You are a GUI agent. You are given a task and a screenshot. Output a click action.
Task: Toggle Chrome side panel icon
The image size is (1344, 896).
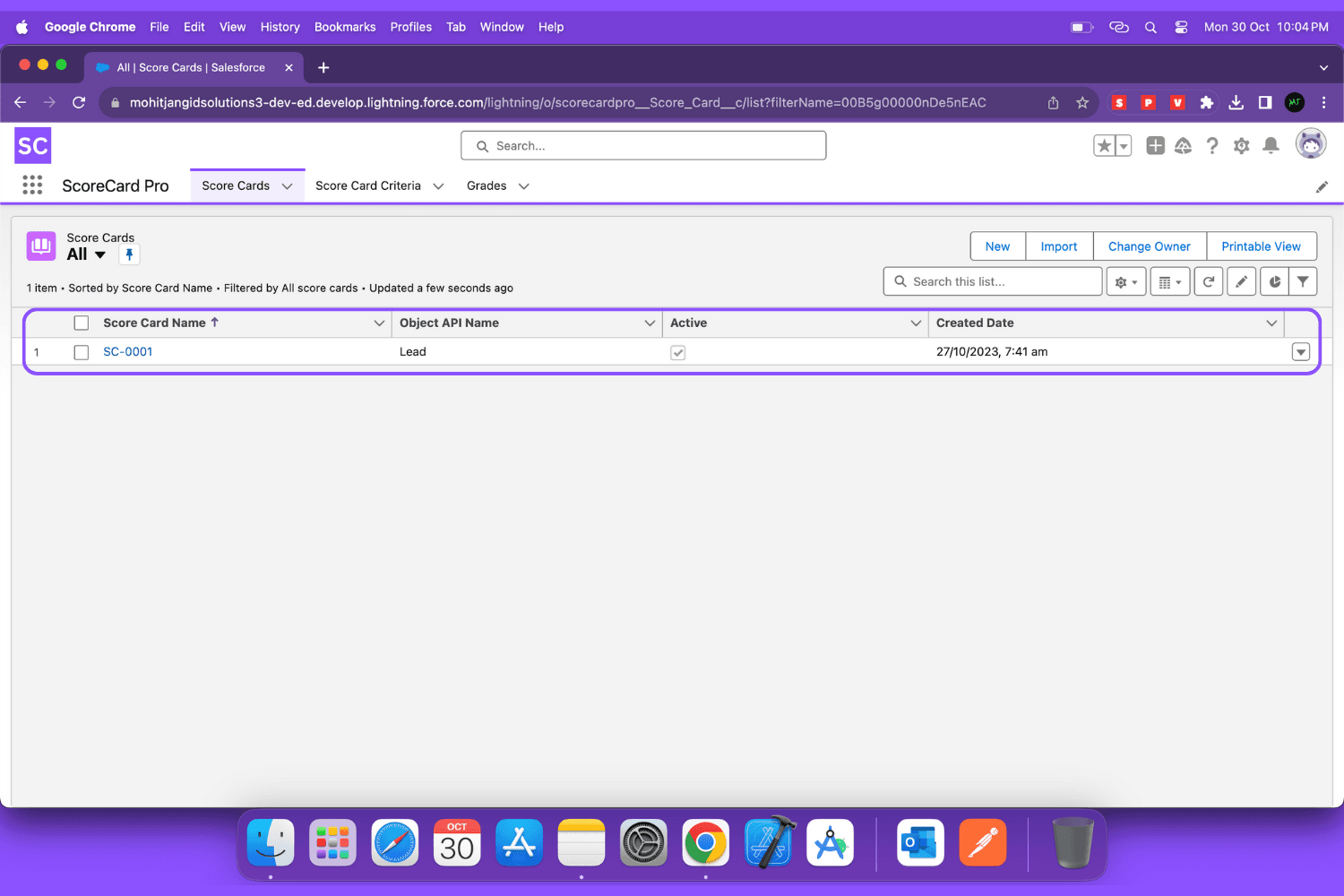[1265, 102]
